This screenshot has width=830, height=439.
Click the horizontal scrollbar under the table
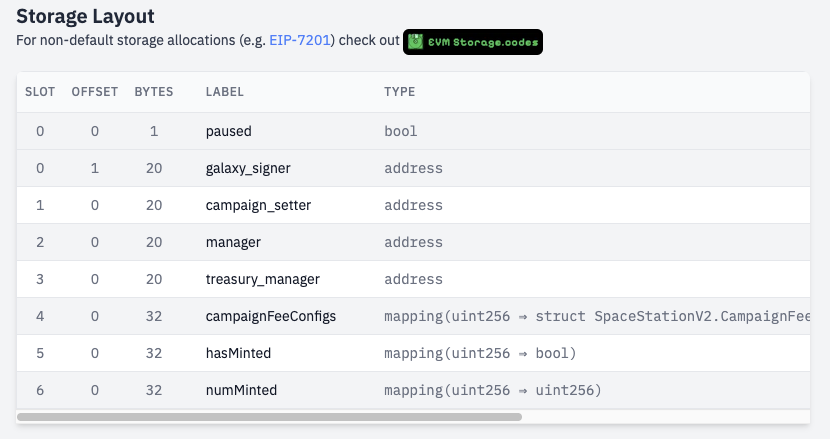[270, 416]
